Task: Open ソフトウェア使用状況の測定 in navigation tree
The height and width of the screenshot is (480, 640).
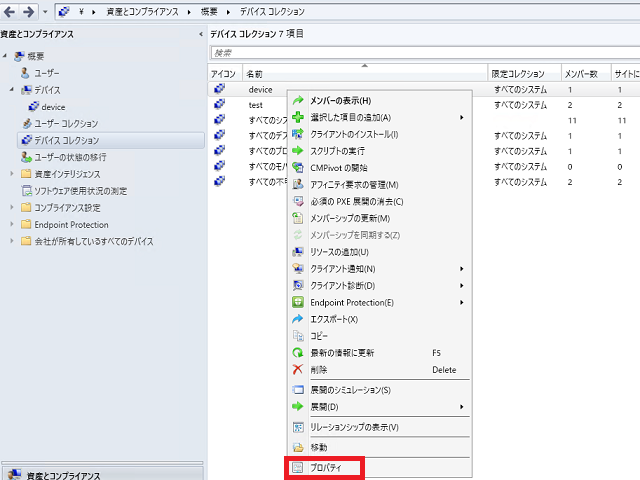Action: (80, 191)
